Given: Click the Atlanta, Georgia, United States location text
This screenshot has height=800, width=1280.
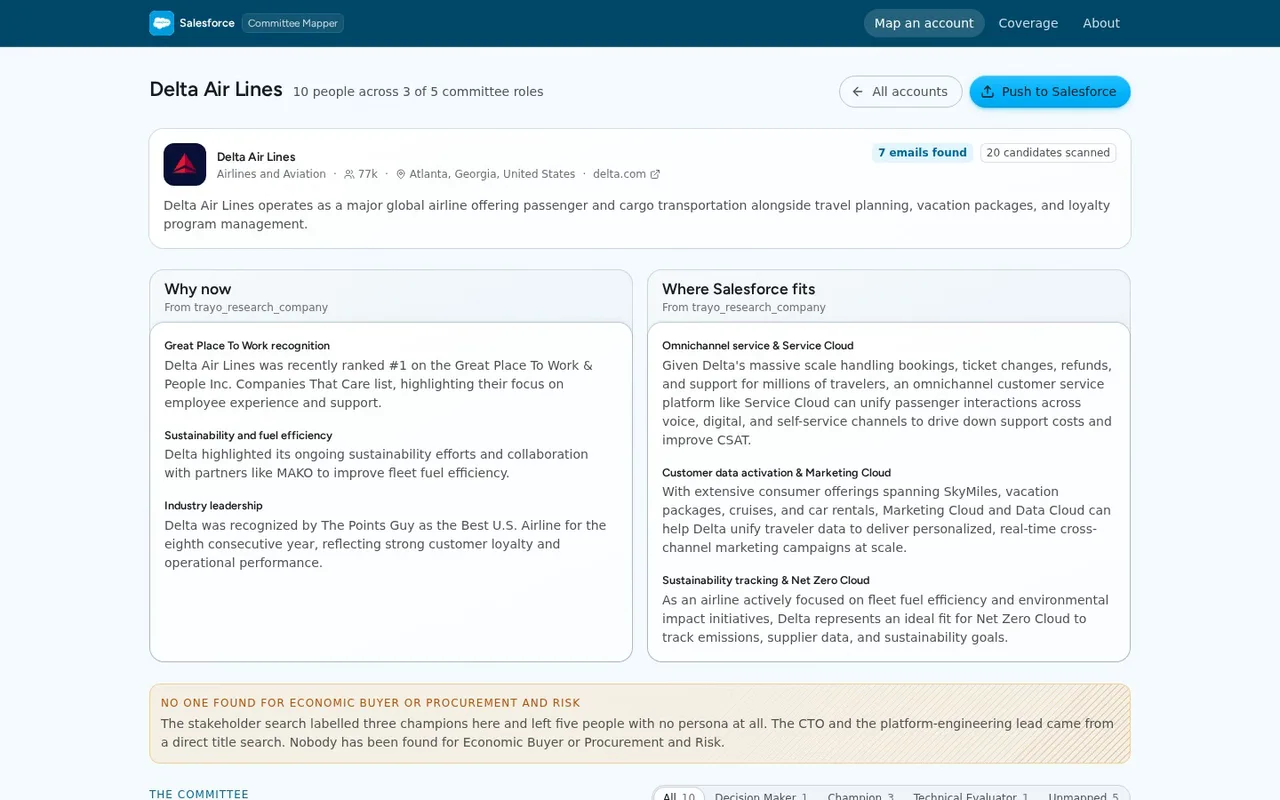Looking at the screenshot, I should coord(492,174).
